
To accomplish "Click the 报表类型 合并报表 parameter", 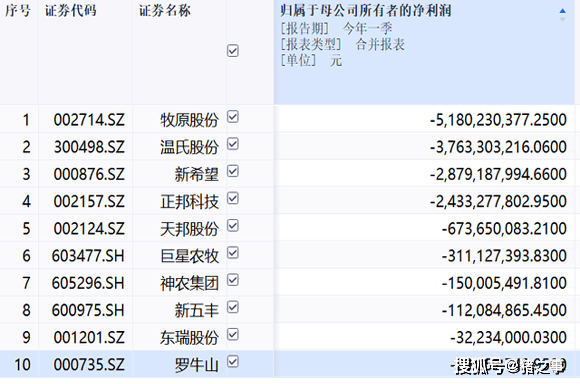I will pyautogui.click(x=343, y=44).
